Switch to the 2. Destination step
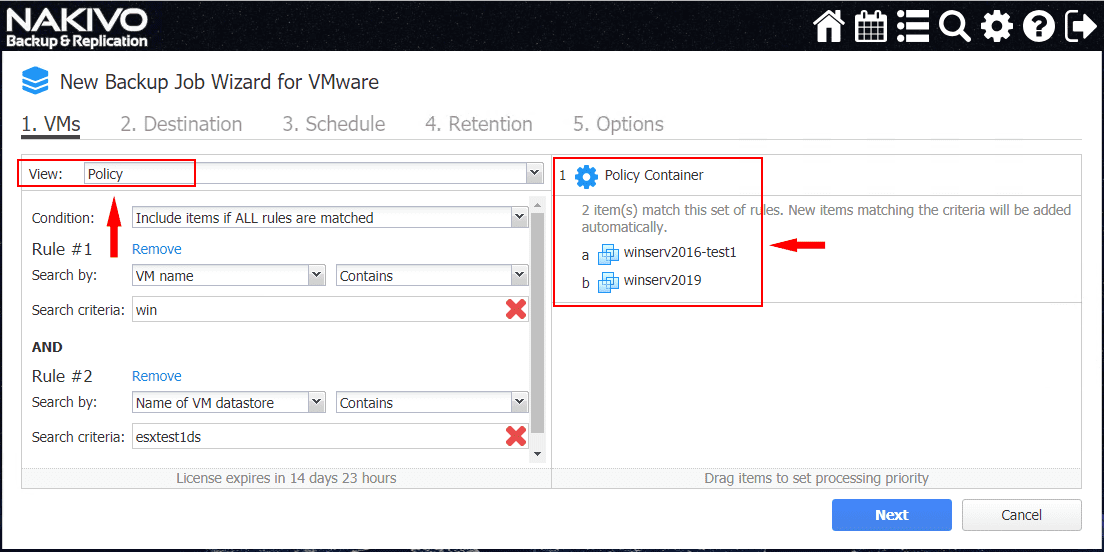Image resolution: width=1104 pixels, height=552 pixels. (181, 125)
